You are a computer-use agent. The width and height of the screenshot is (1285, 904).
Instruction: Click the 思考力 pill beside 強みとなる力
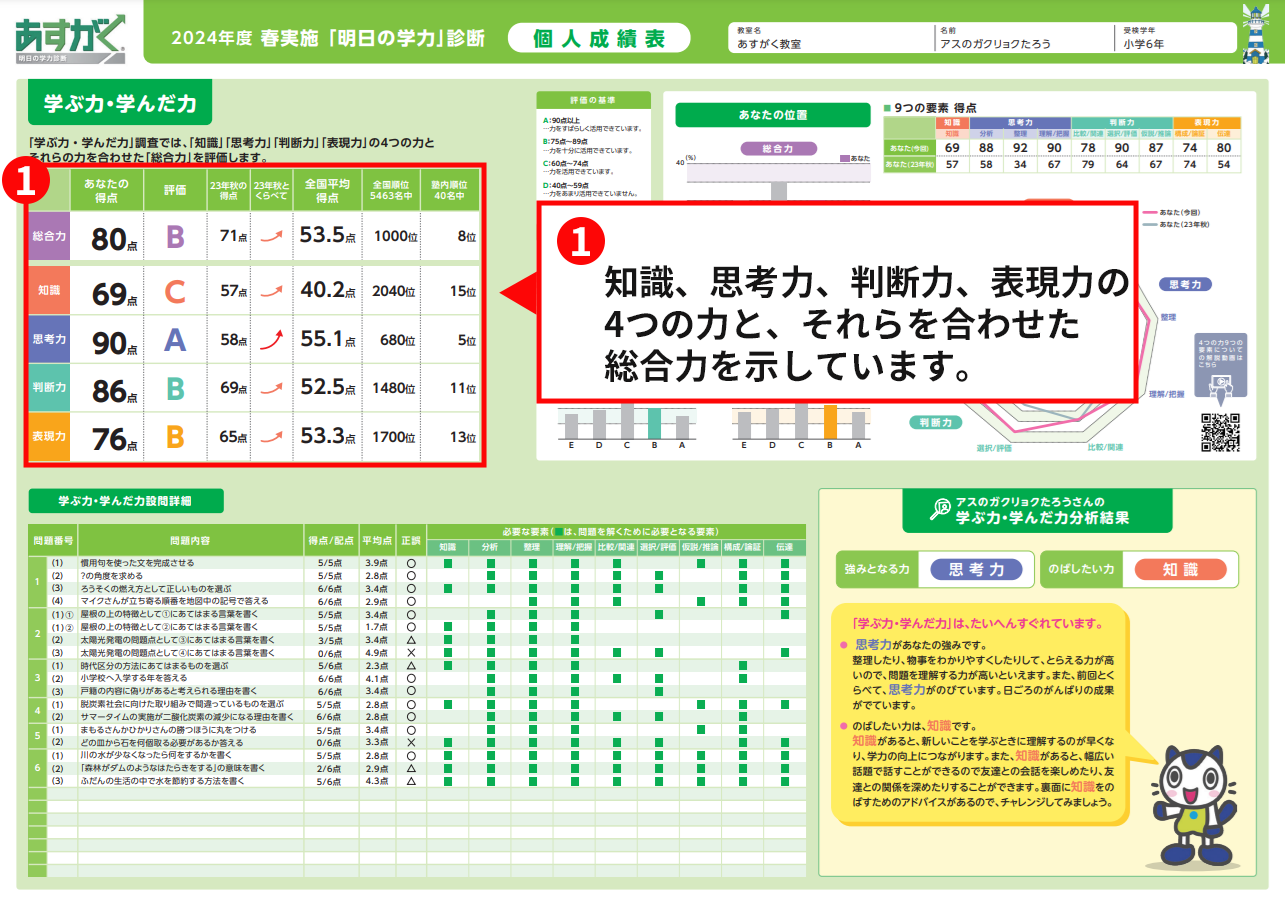click(x=976, y=569)
